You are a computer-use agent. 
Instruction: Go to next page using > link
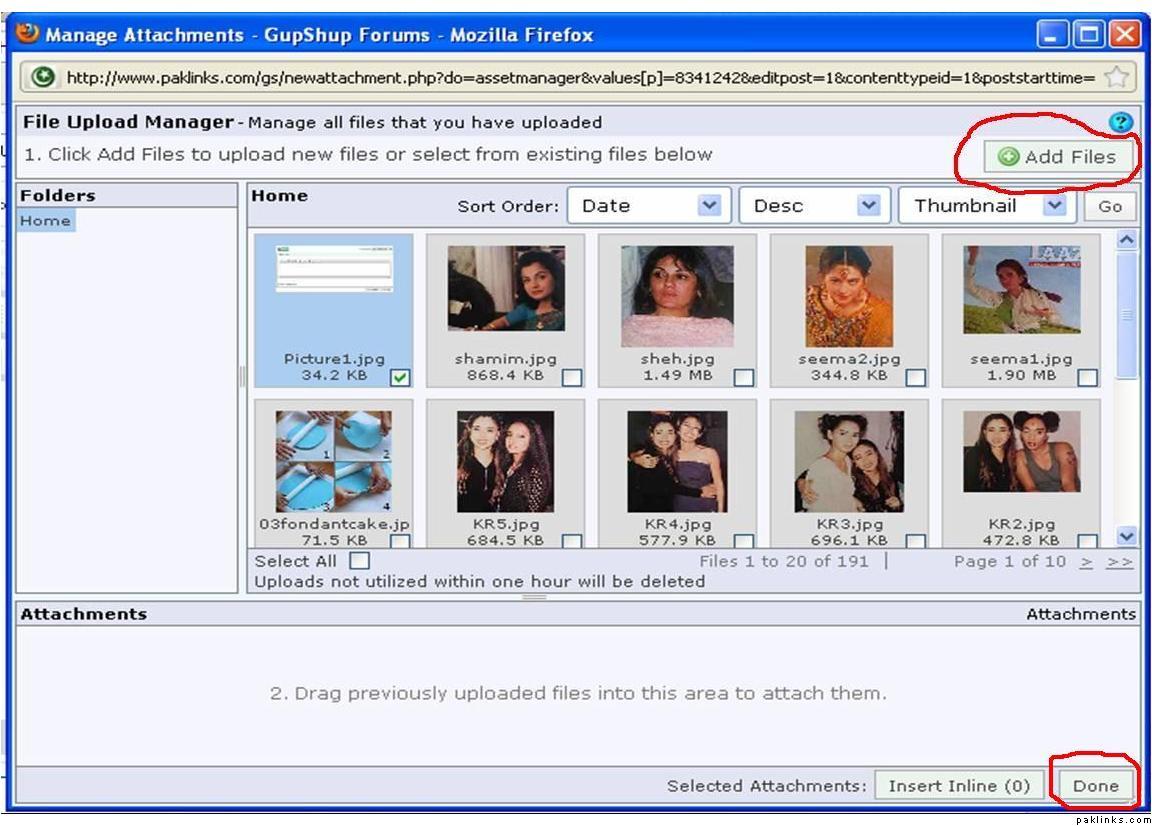coord(1087,561)
